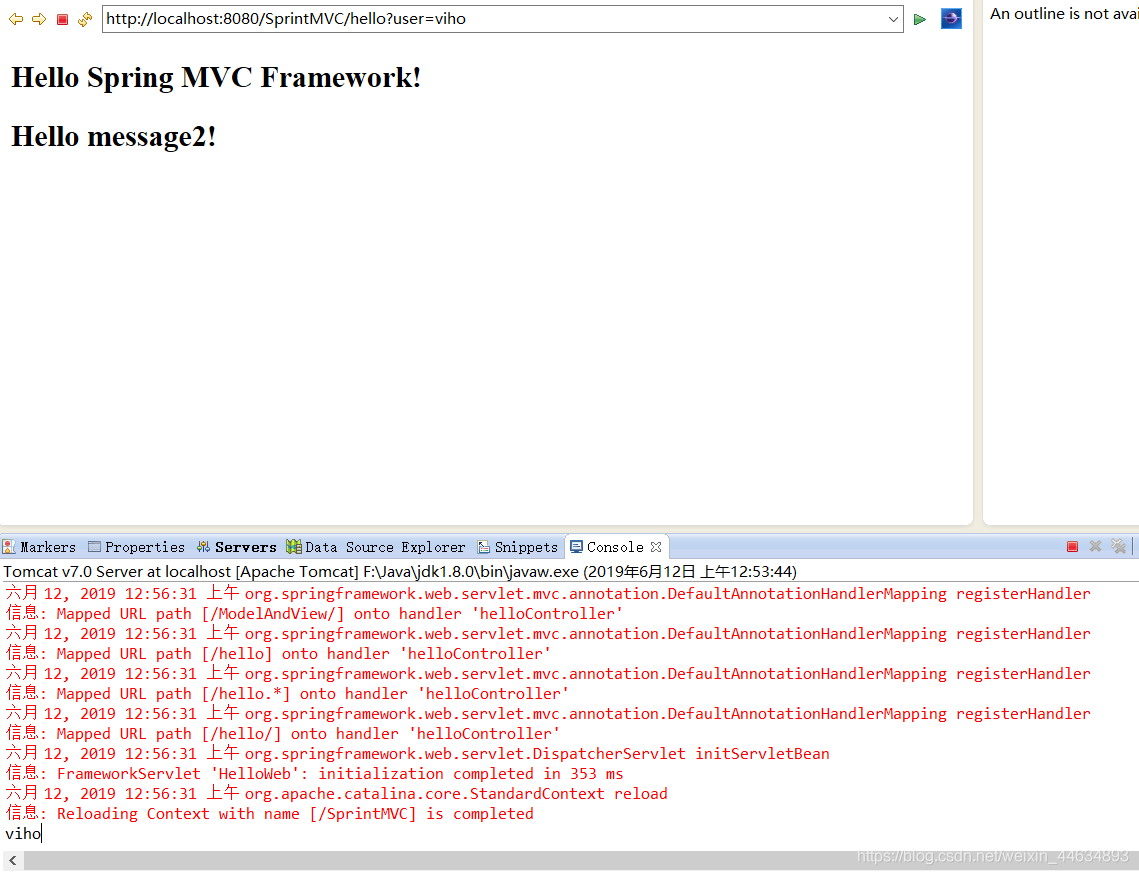This screenshot has width=1139, height=875.
Task: Remove launch with single gray X
Action: [1095, 546]
